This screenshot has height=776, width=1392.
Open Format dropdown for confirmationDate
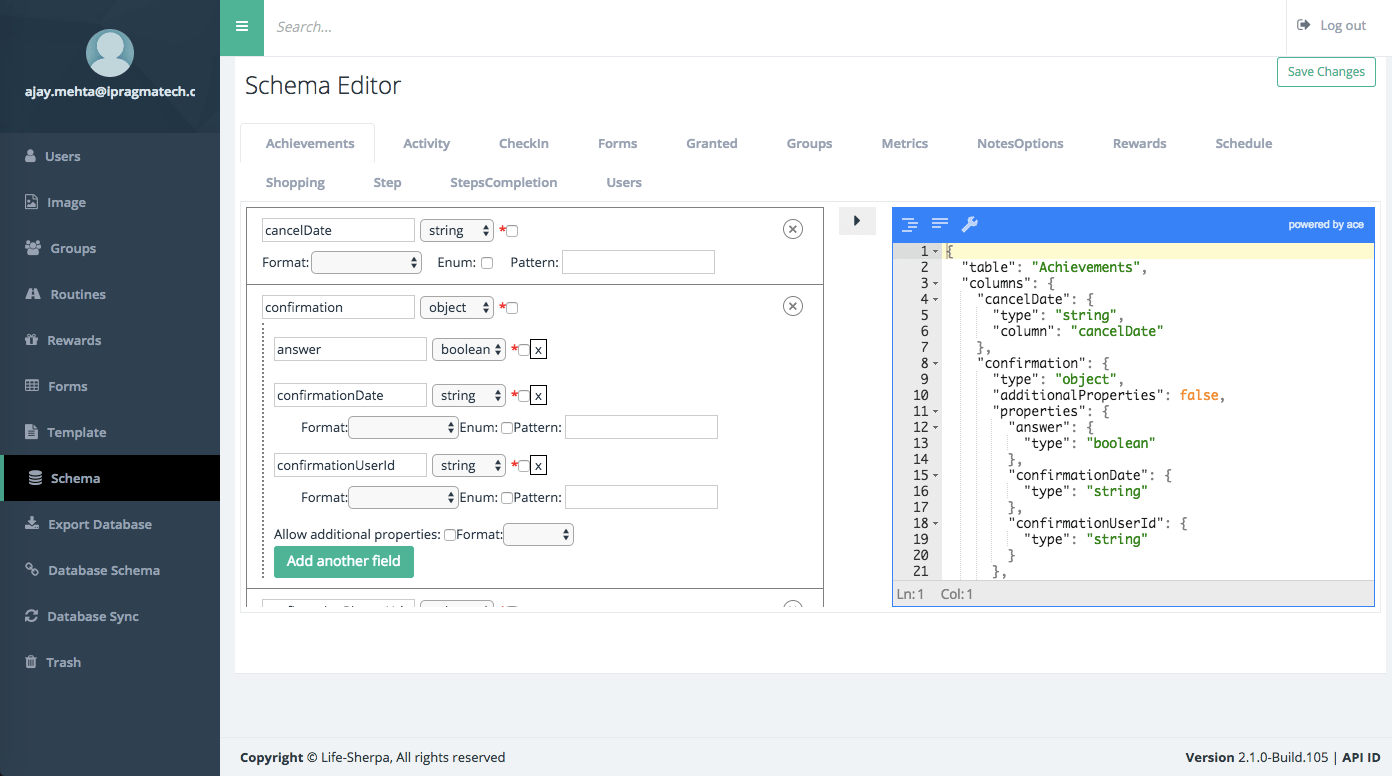(x=403, y=427)
